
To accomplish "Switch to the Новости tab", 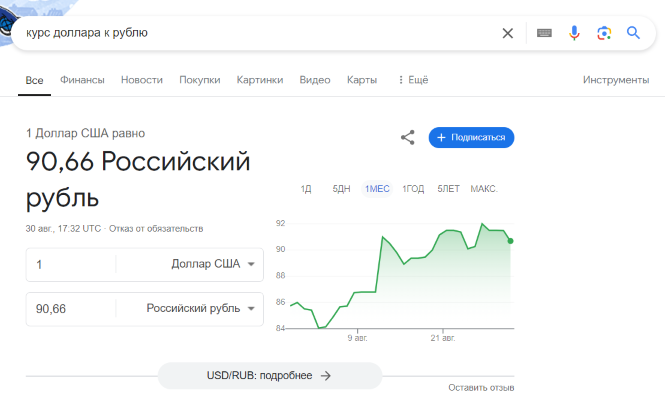I will point(142,80).
